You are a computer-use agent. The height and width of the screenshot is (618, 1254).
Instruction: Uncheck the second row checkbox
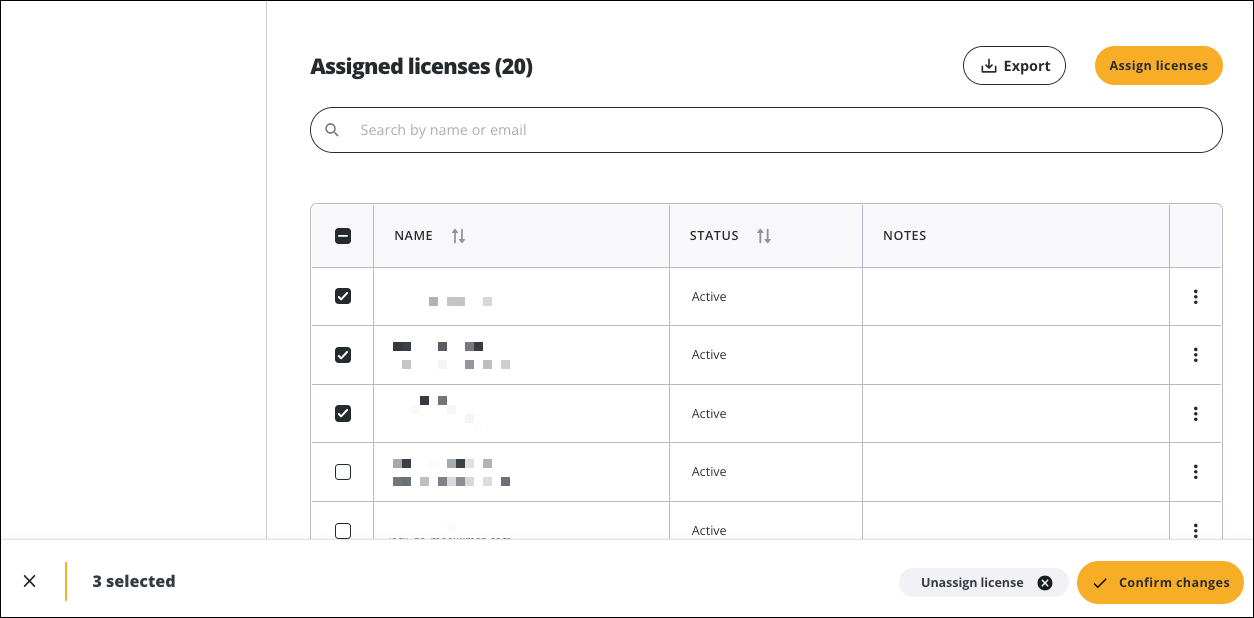343,355
